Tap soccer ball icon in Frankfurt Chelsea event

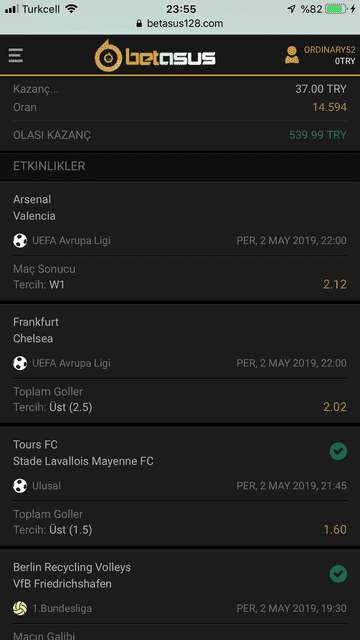(x=20, y=363)
